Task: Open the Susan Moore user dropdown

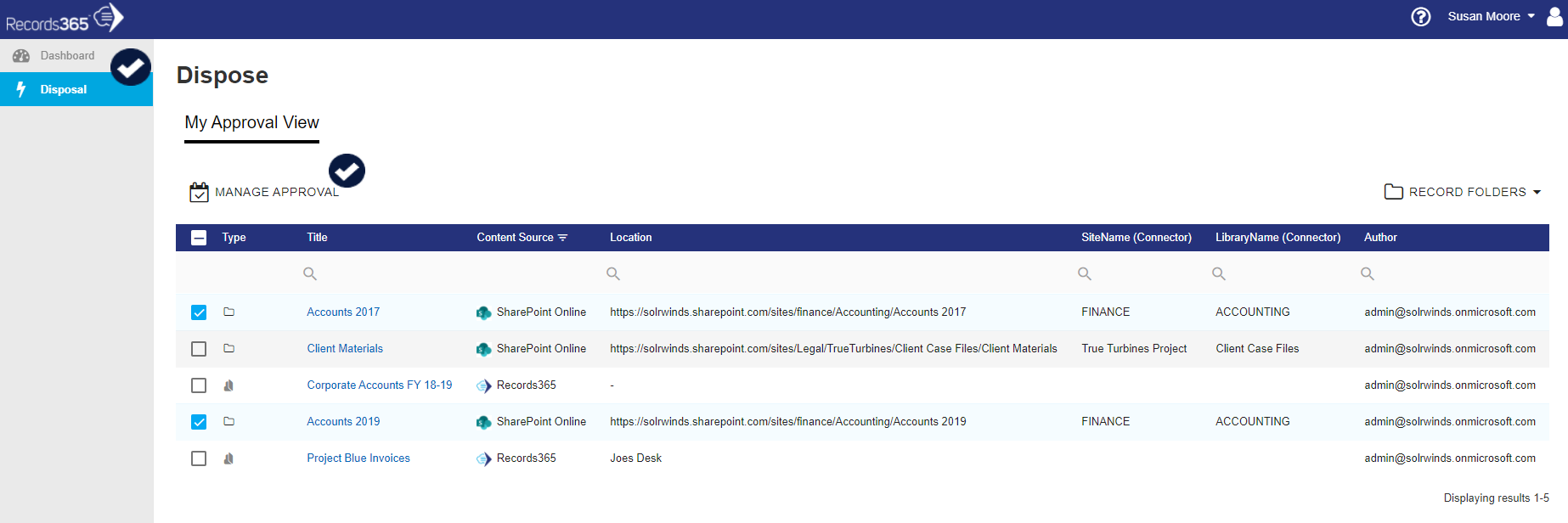Action: point(1491,16)
